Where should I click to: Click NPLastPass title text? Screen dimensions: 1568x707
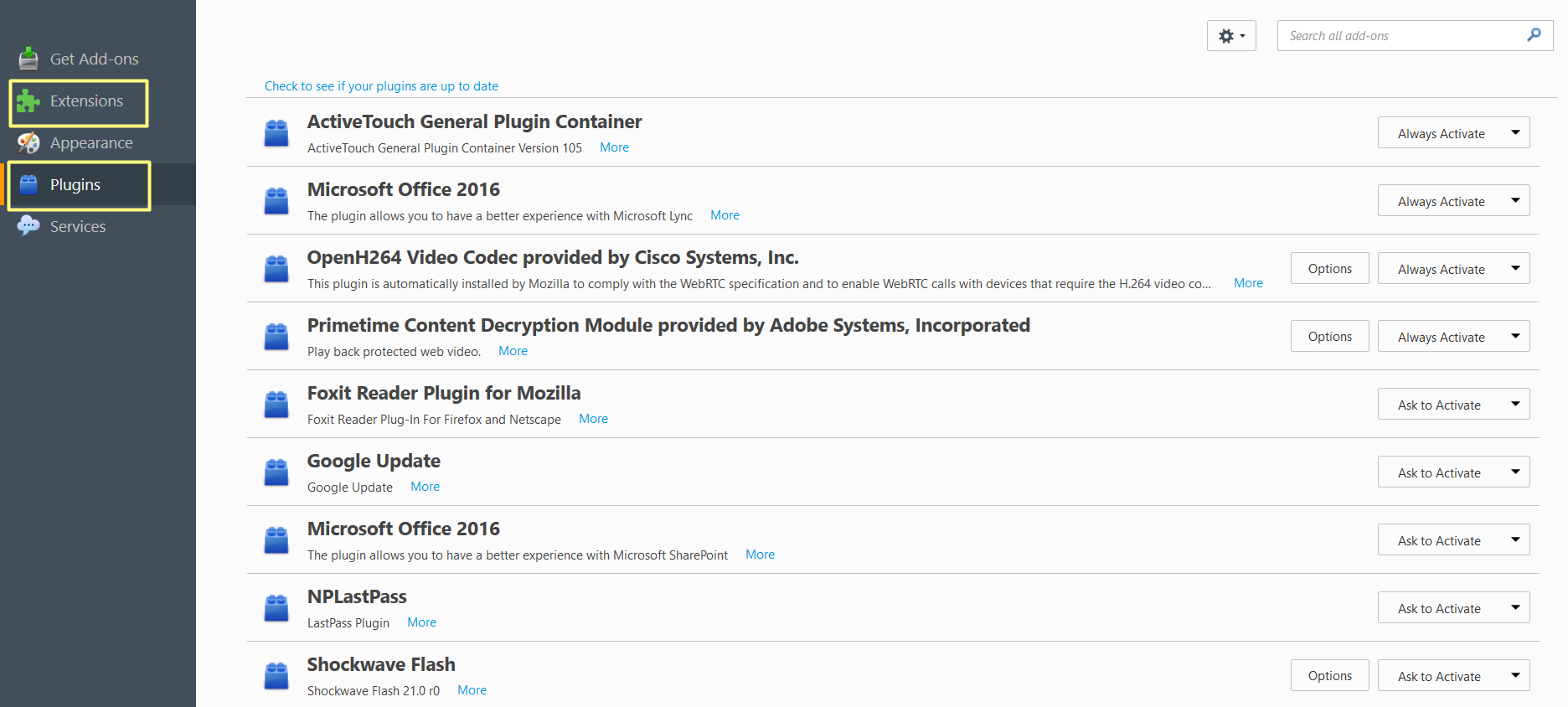click(x=357, y=596)
